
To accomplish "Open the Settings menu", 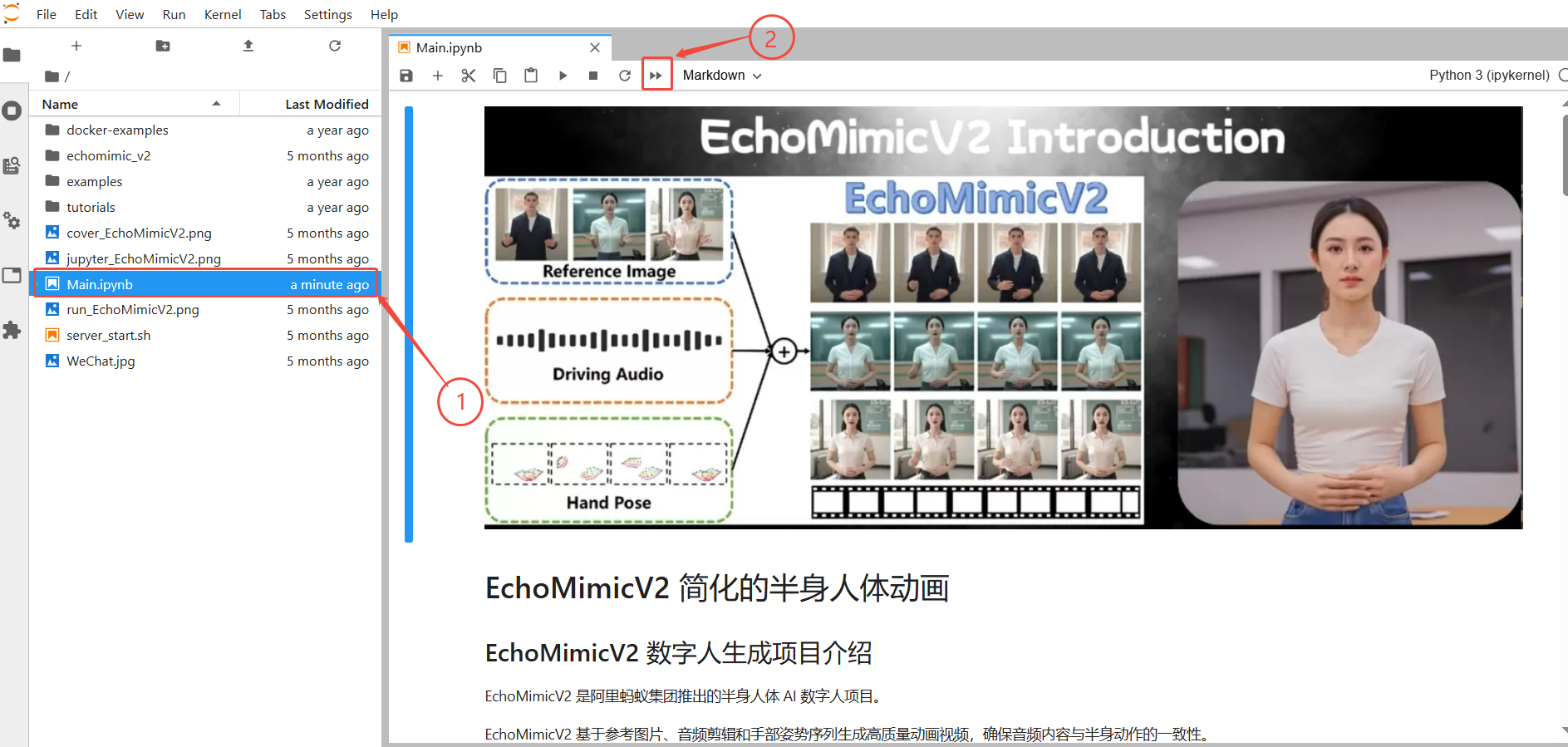I will 327,14.
